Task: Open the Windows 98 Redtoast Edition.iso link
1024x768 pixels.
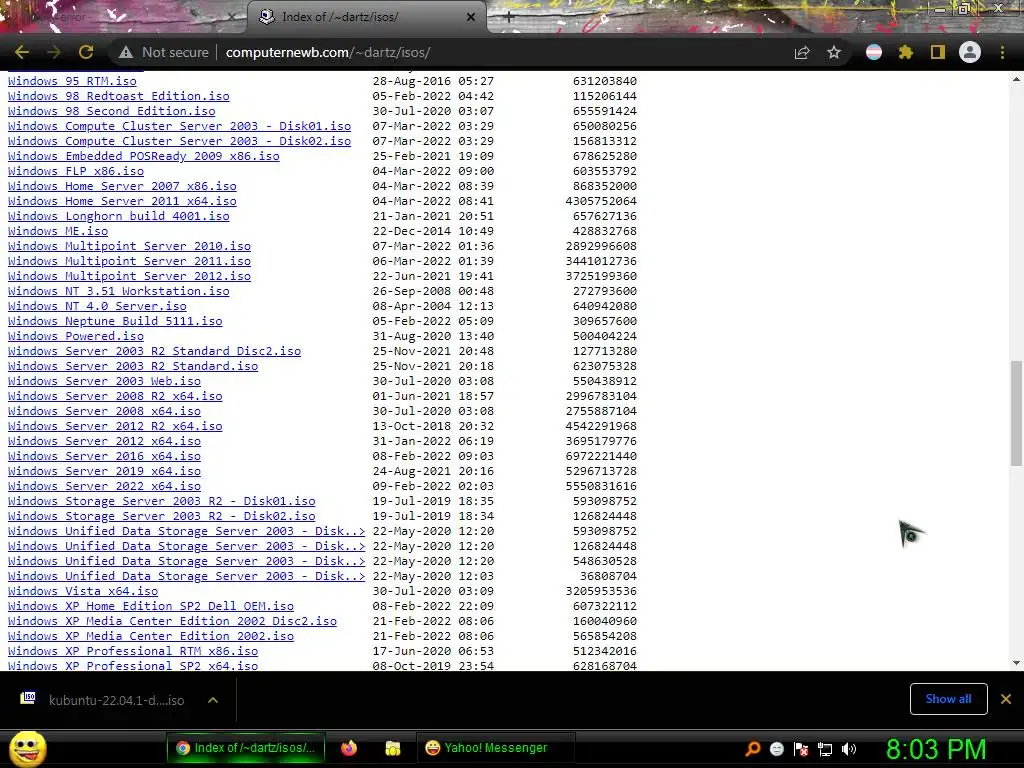Action: pyautogui.click(x=118, y=96)
